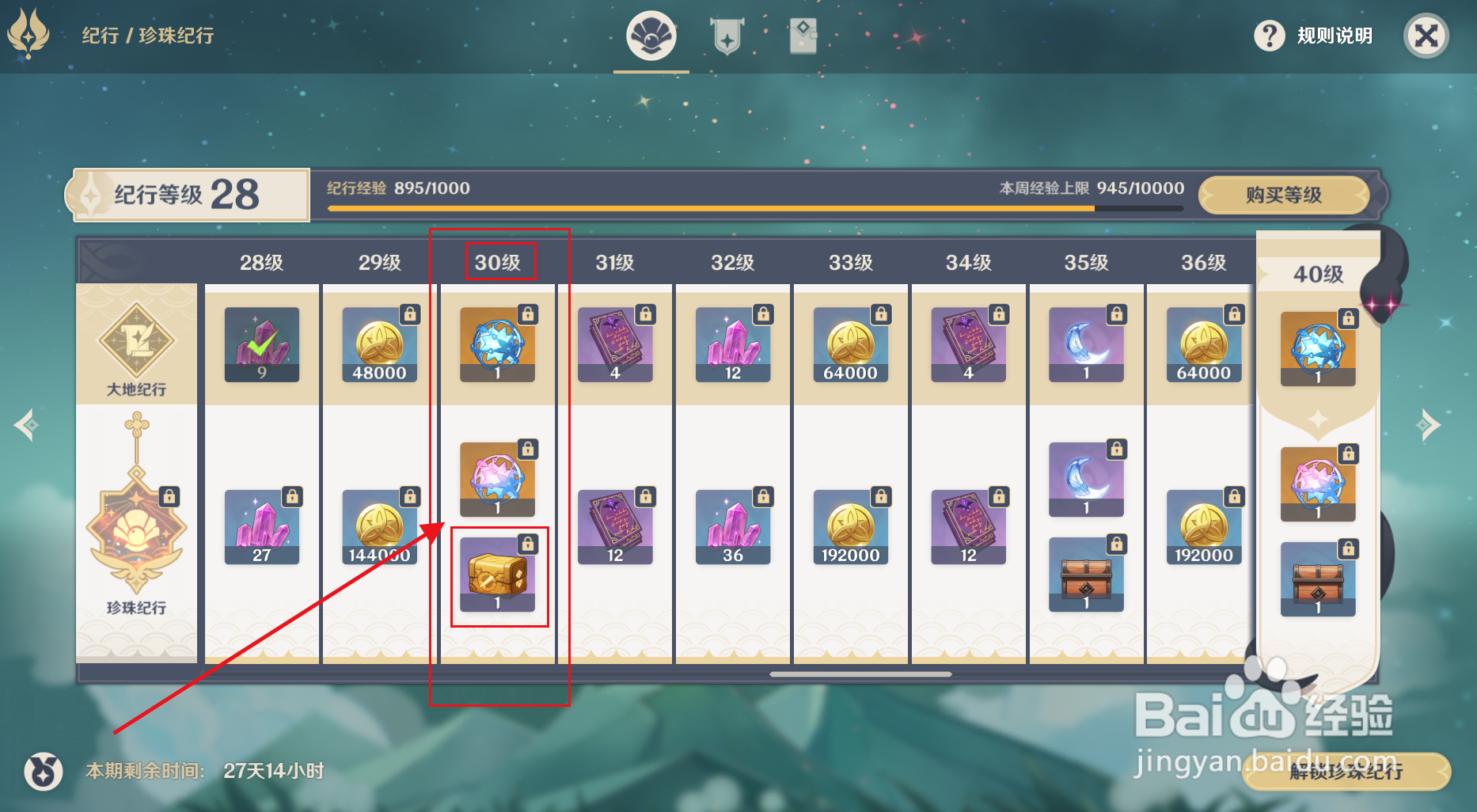Click the 规则说明 question mark icon

pos(1270,36)
